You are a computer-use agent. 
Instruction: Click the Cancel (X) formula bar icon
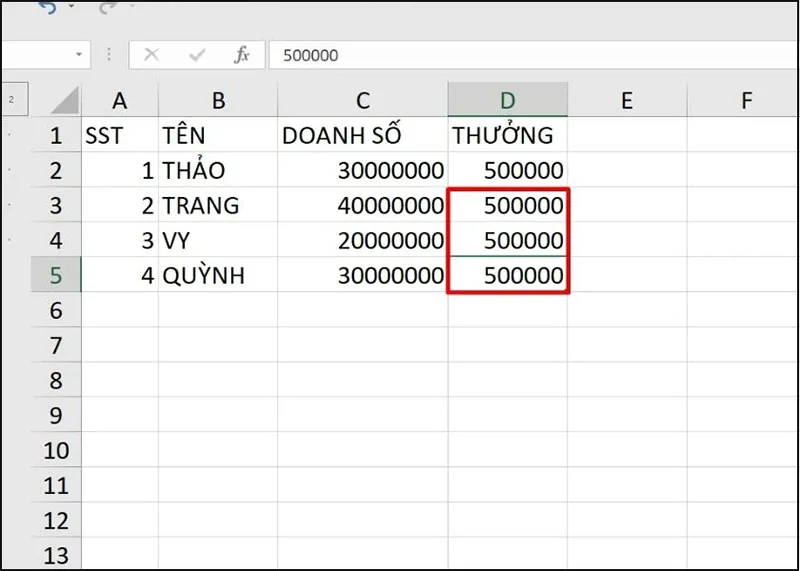pyautogui.click(x=152, y=55)
